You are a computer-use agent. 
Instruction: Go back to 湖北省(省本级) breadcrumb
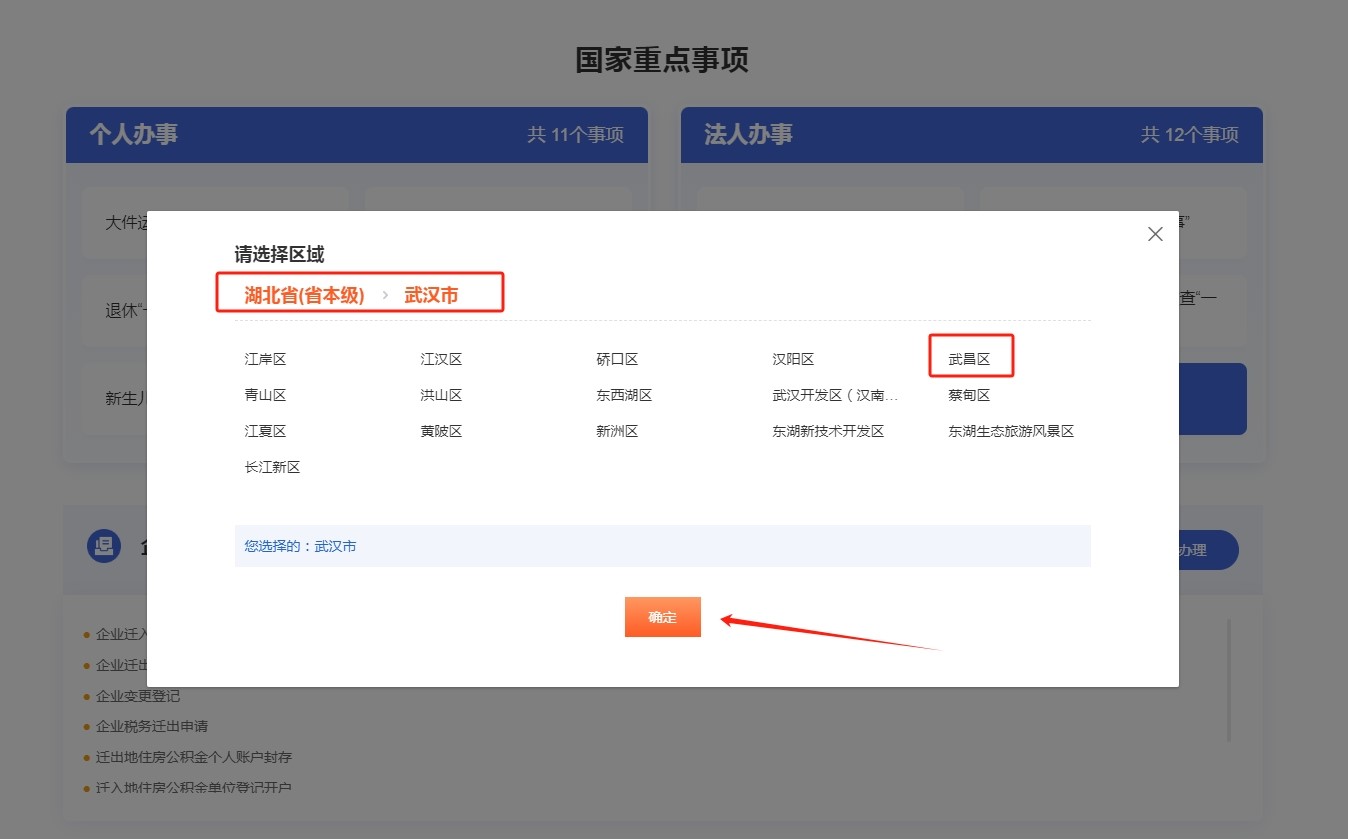304,296
